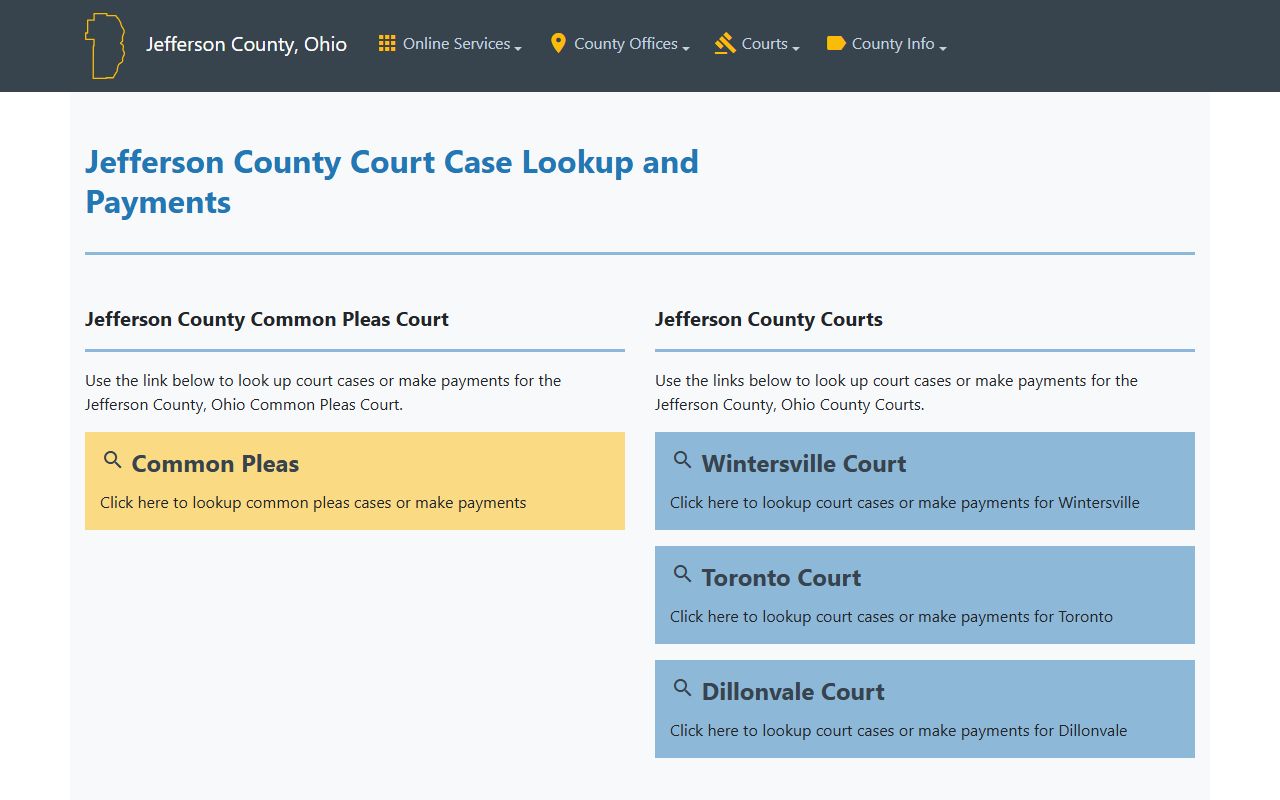Expand the County Info dropdown caret
This screenshot has width=1280, height=800.
coord(942,47)
